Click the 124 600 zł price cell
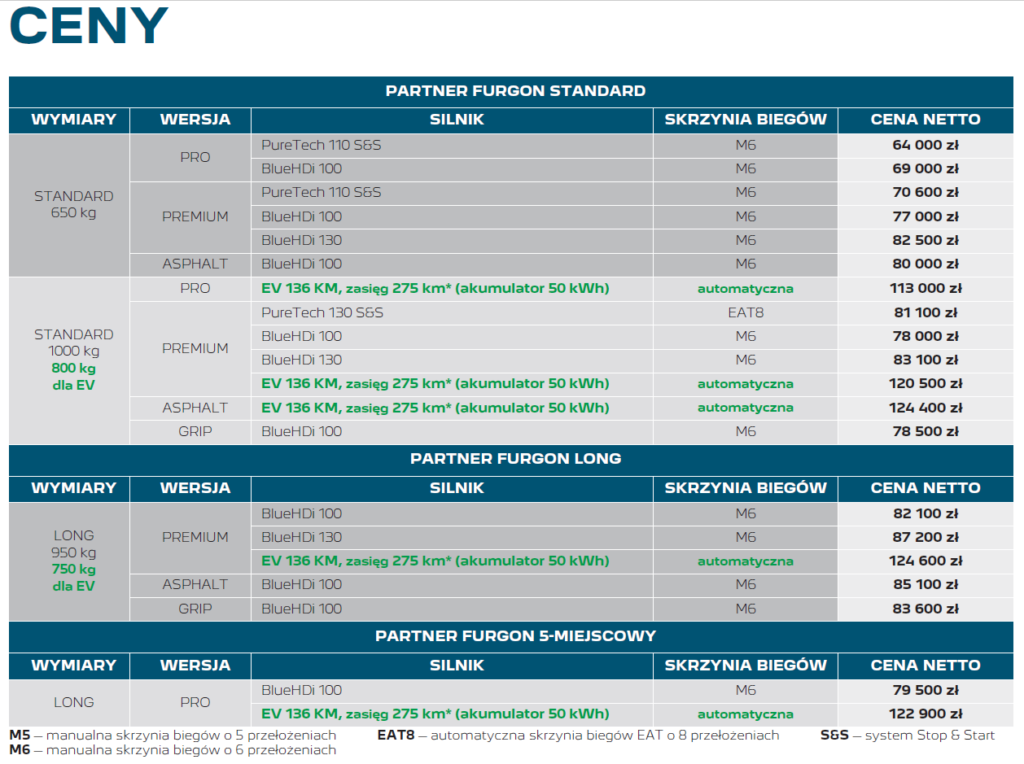Viewport: 1024px width, 764px height. point(925,561)
